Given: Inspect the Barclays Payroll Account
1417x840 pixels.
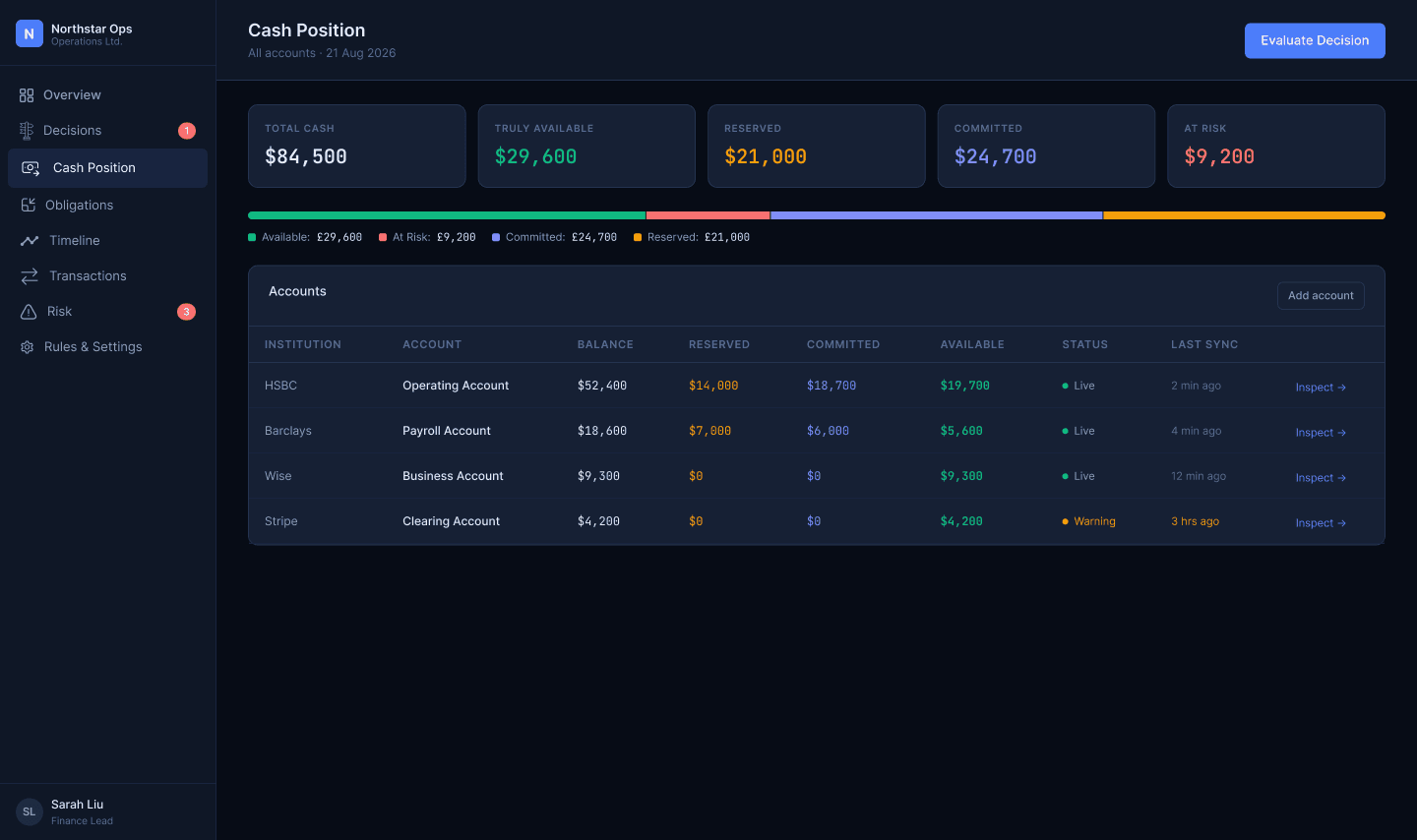Looking at the screenshot, I should coord(1321,433).
